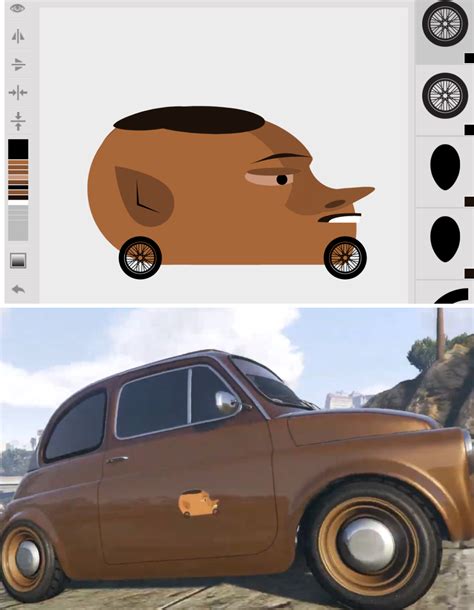Image resolution: width=474 pixels, height=610 pixels.
Task: Pick the large black palette swatch
Action: (x=18, y=149)
